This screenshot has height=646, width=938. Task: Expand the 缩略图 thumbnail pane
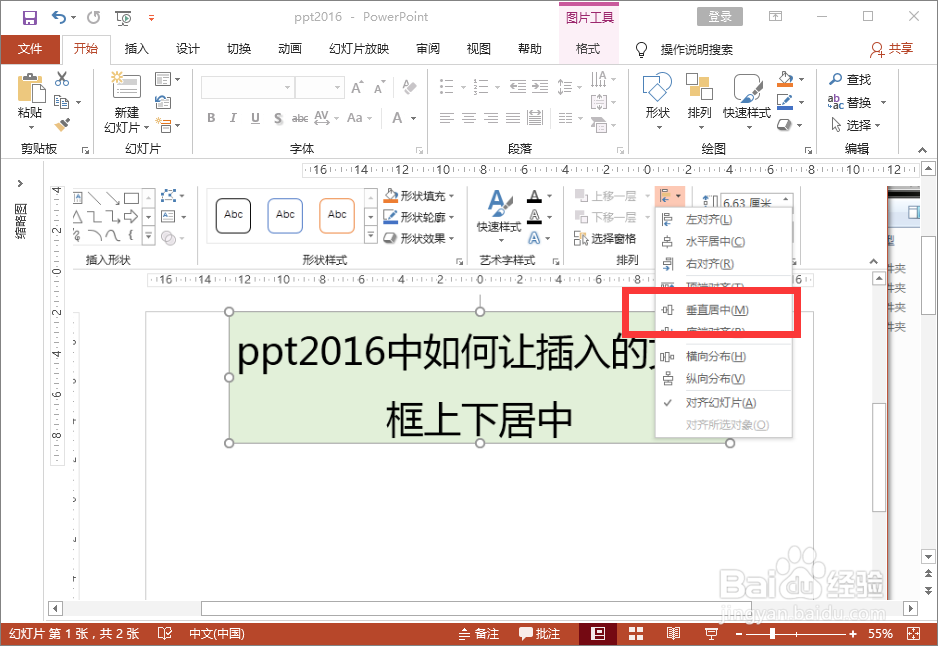tap(20, 183)
